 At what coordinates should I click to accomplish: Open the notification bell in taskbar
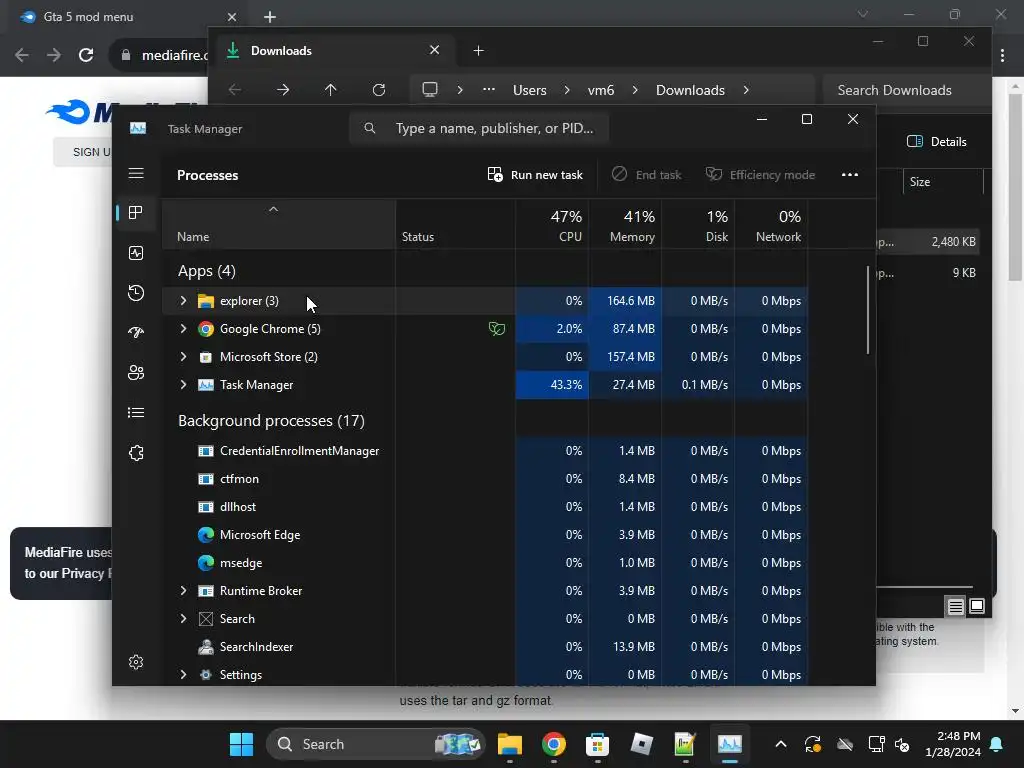997,744
